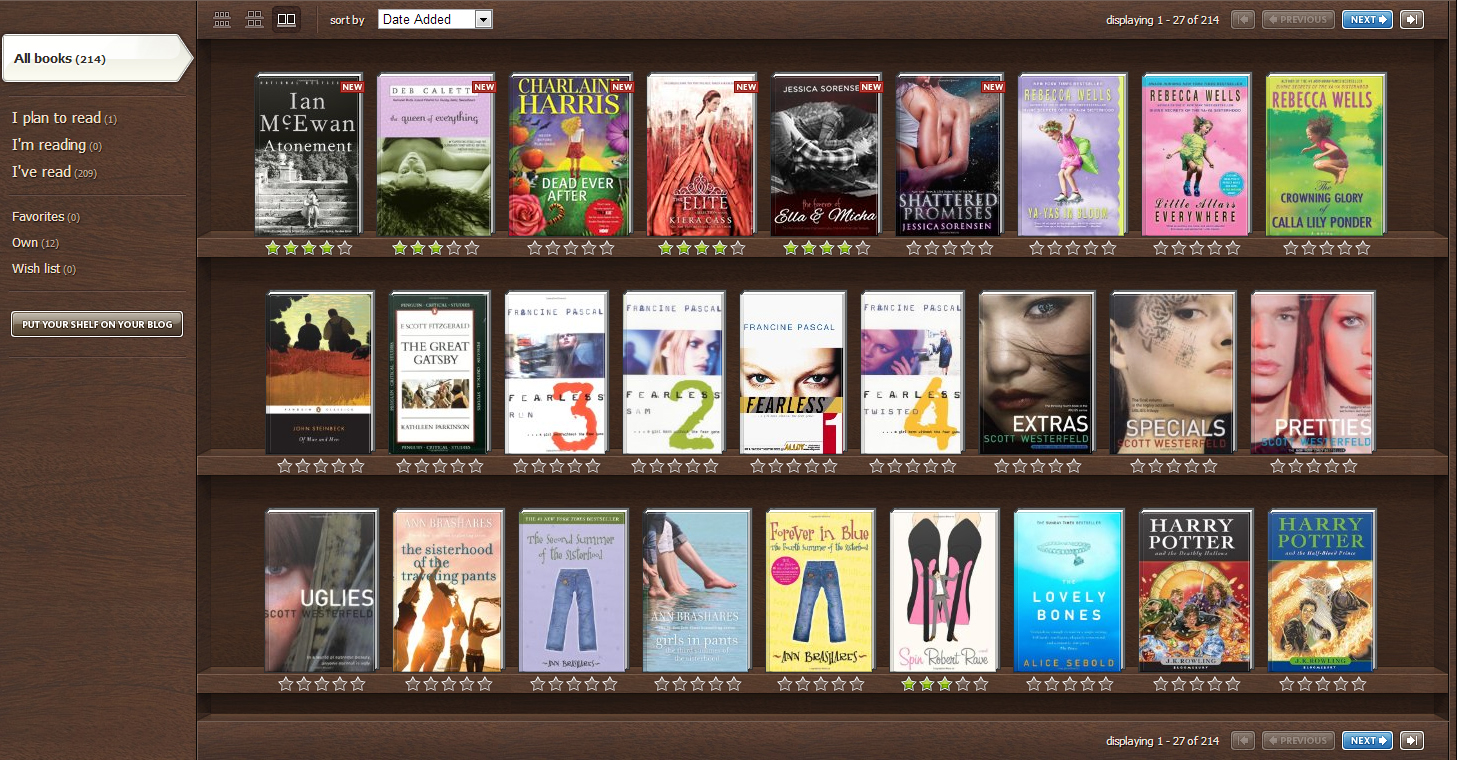Open the Calla Lily Ponder book cover
Screen dimensions: 1457x760
[1326, 155]
